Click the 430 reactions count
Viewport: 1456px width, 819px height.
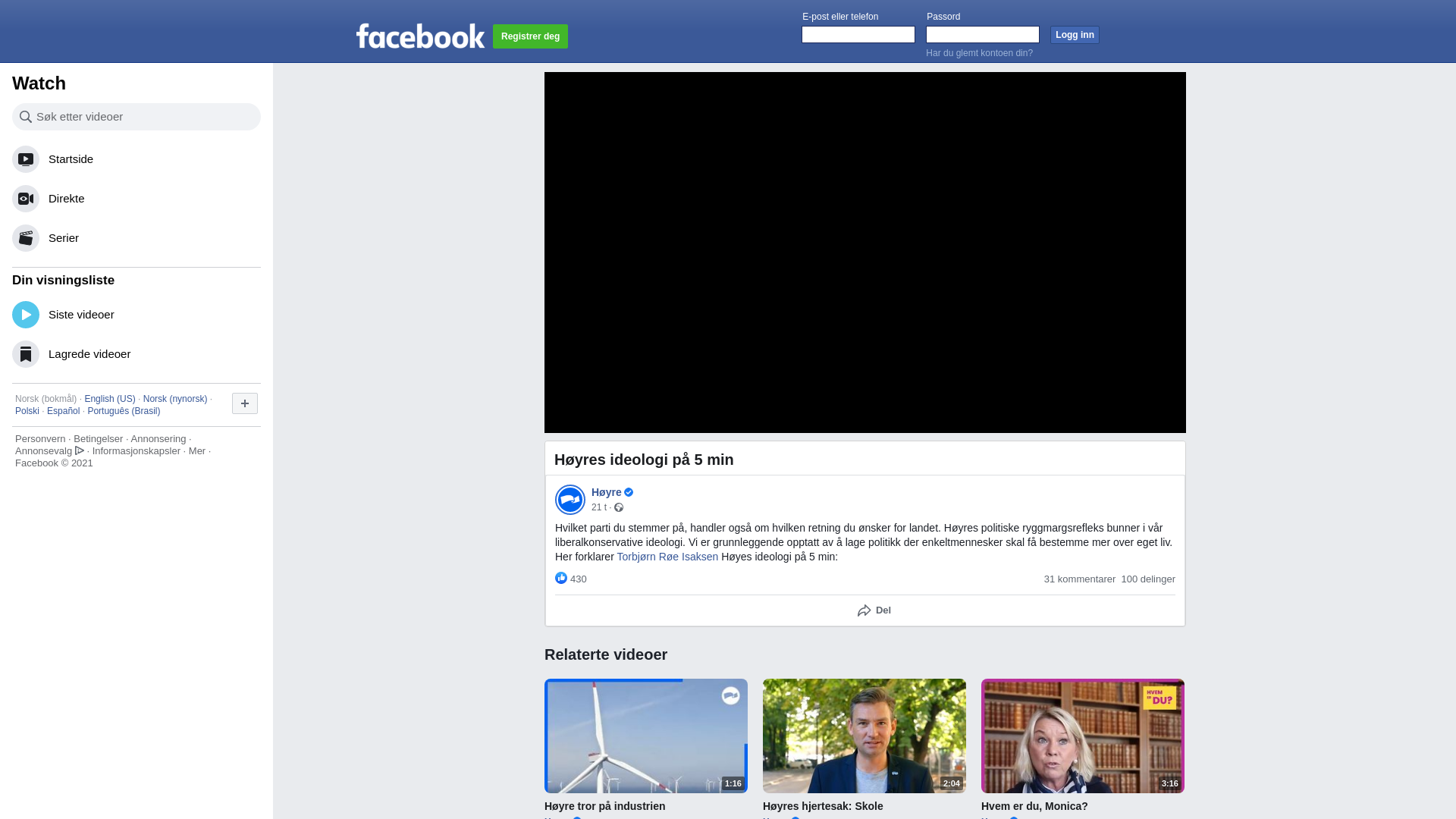579,579
